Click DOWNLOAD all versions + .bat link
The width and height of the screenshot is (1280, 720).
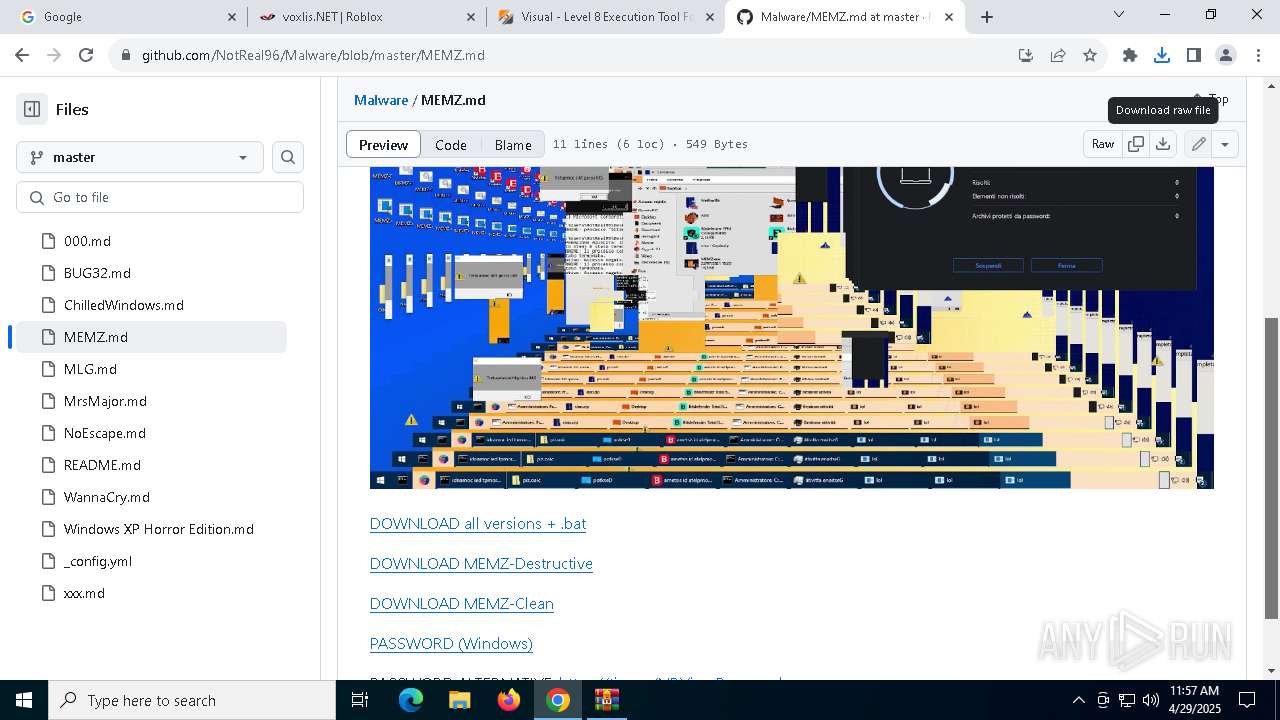pyautogui.click(x=478, y=524)
